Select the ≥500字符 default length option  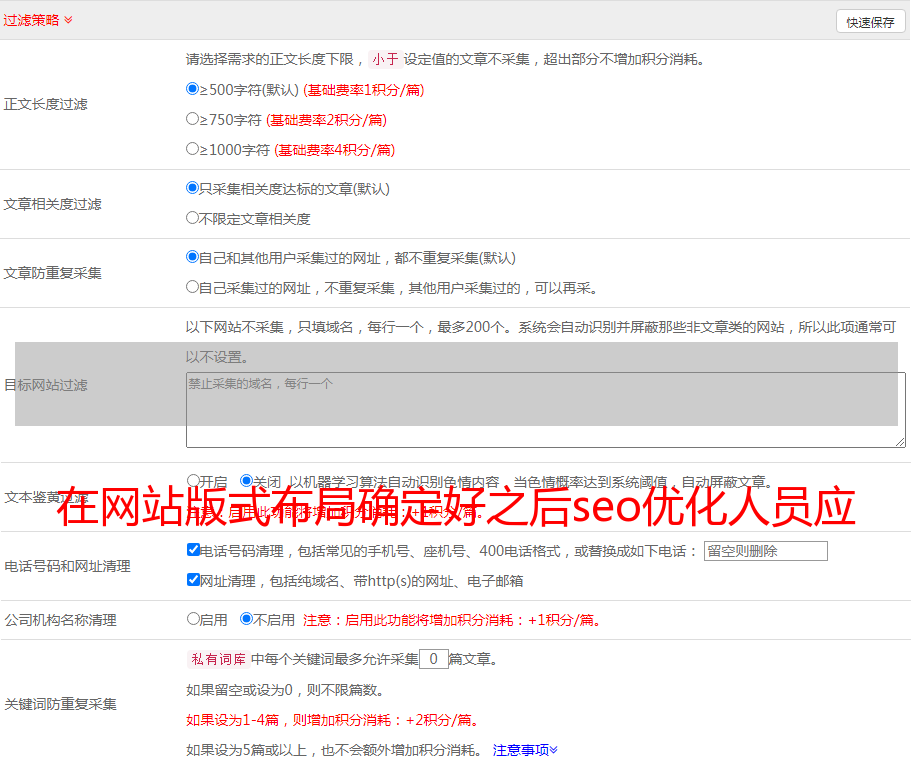(x=193, y=89)
